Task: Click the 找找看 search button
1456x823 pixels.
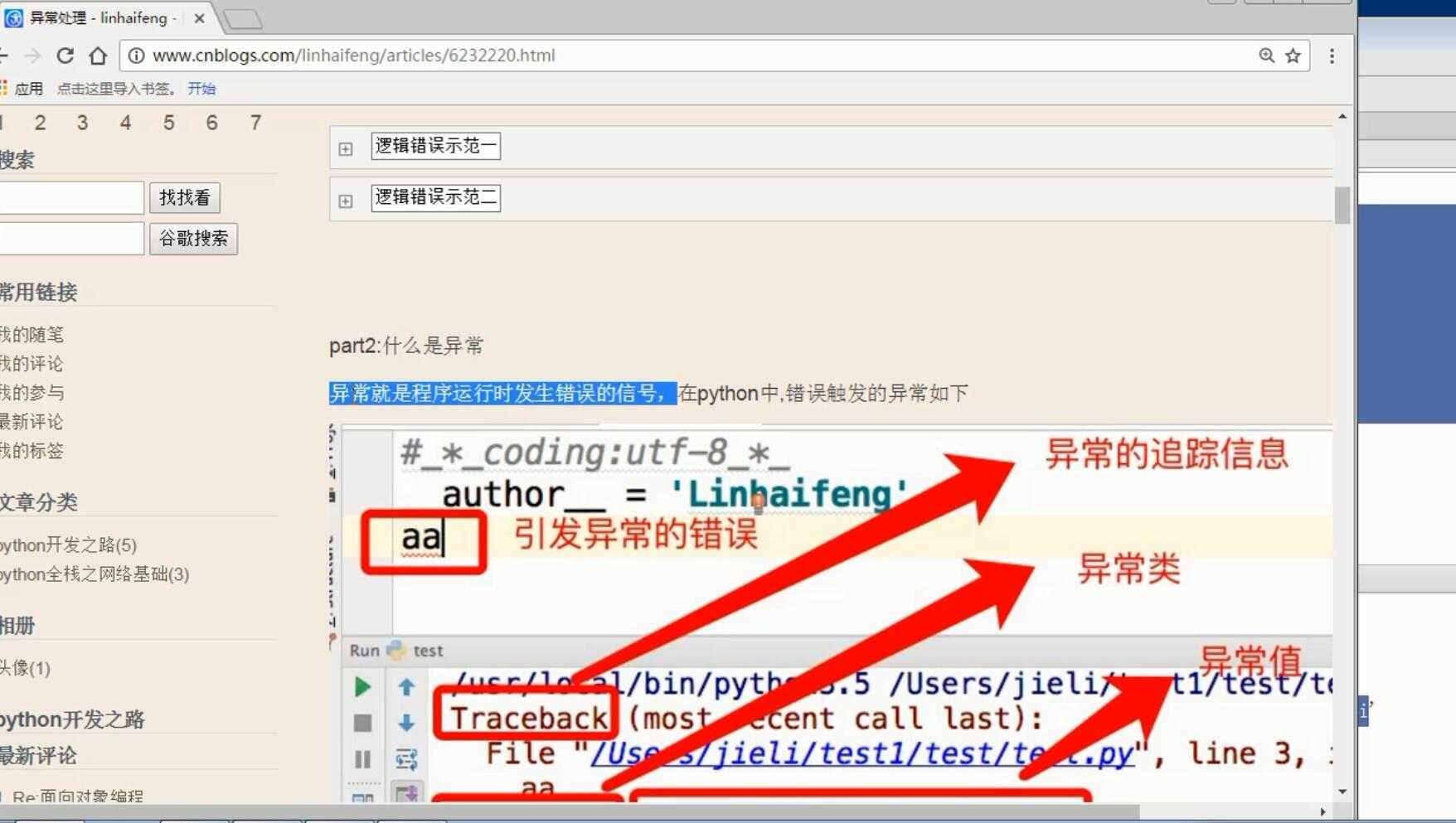Action: (185, 197)
